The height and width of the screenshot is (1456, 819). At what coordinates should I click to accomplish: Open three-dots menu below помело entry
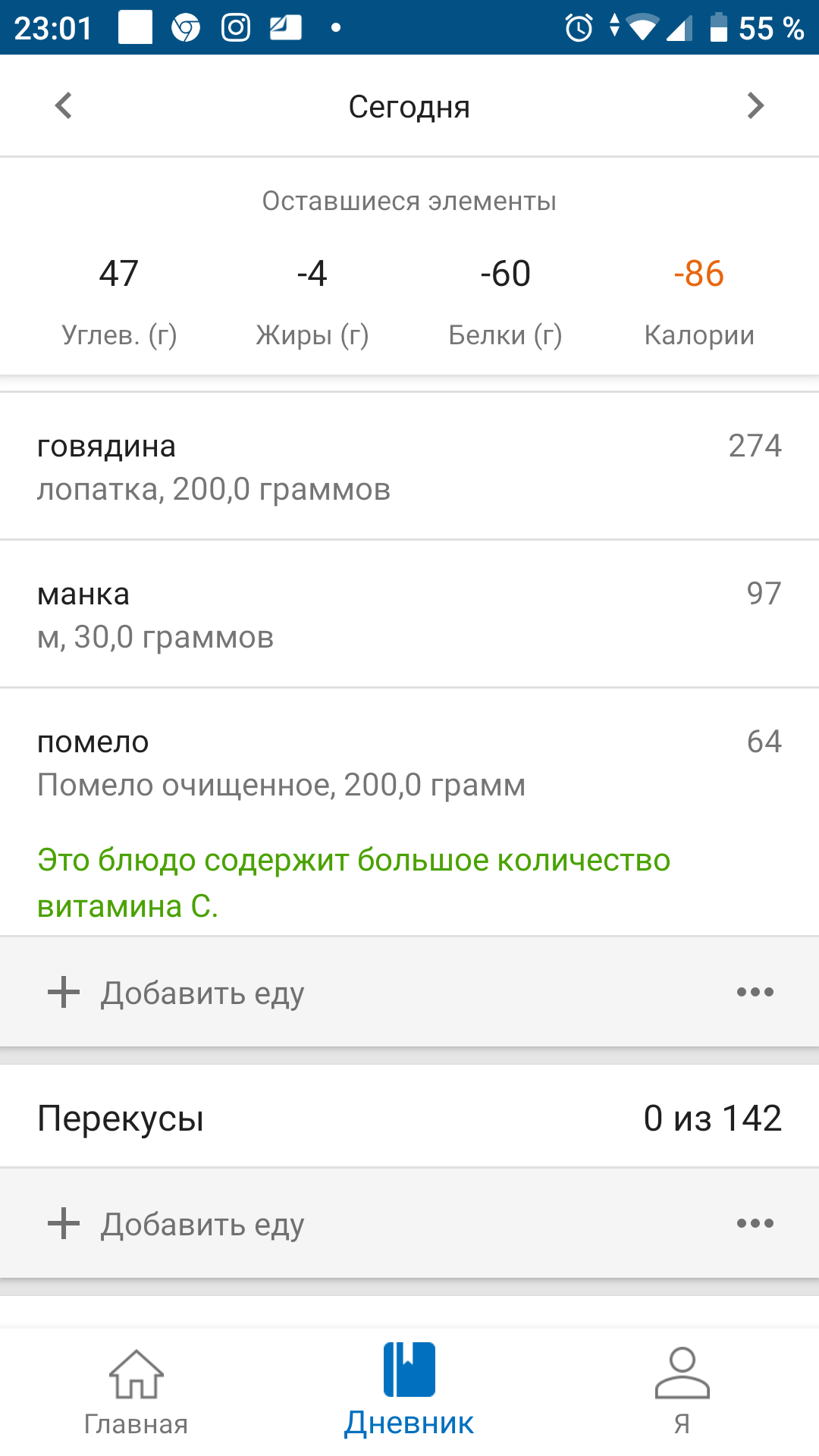tap(755, 992)
